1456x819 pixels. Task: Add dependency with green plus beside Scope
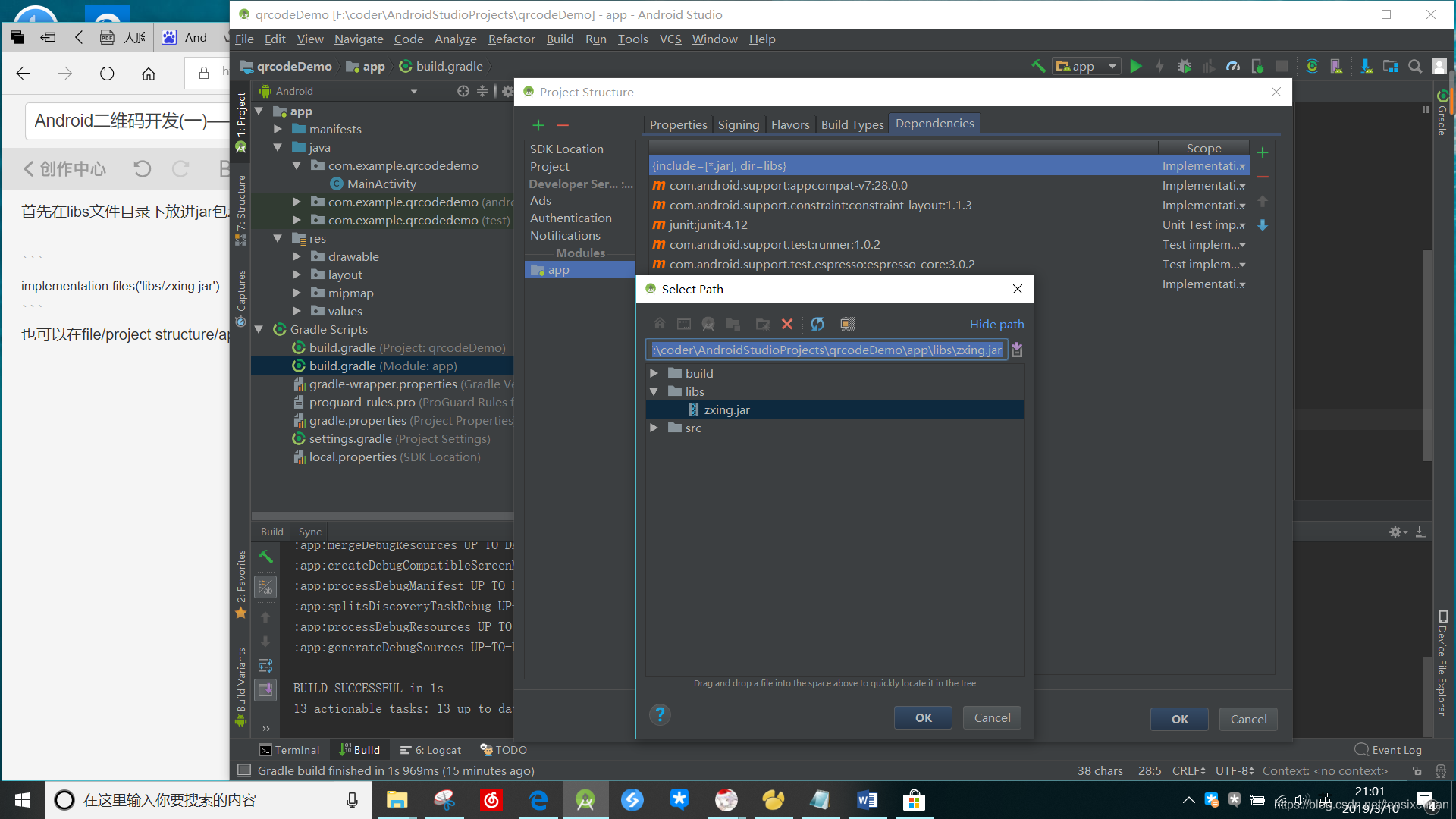[1263, 152]
